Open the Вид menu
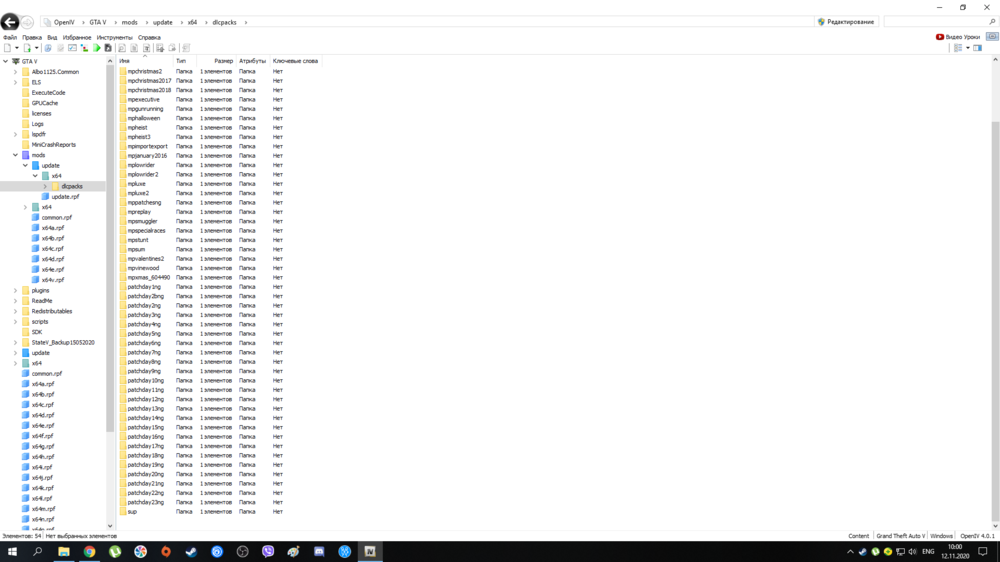 [x=52, y=38]
